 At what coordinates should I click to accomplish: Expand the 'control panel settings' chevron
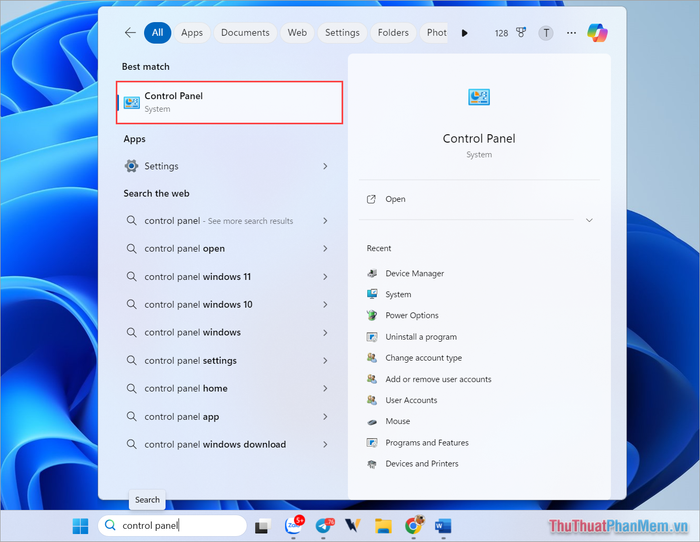[x=325, y=361]
